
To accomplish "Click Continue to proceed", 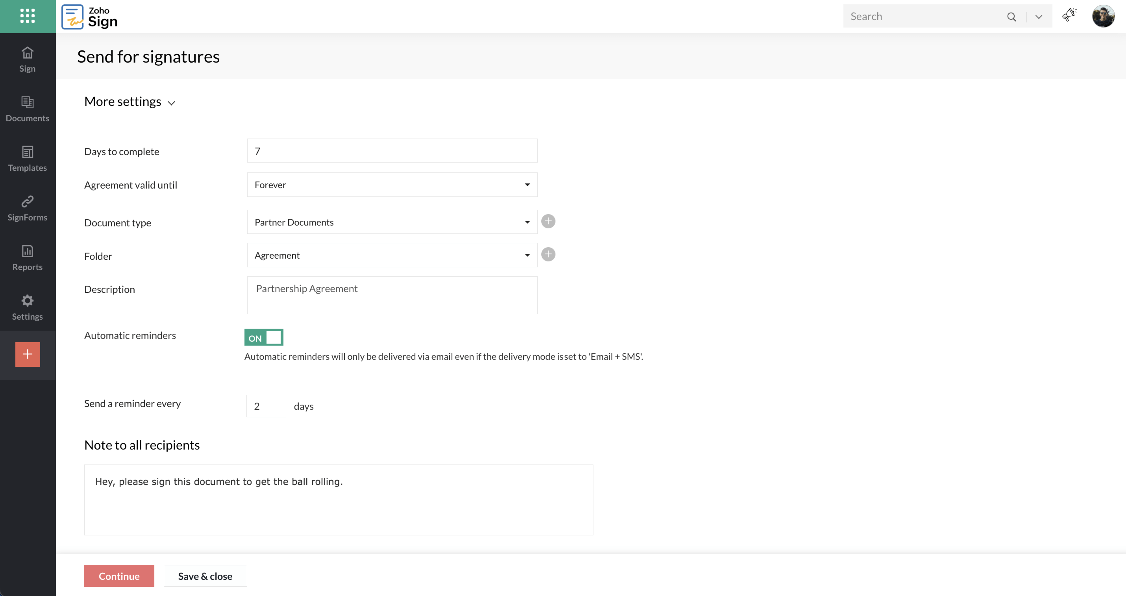I will point(119,576).
